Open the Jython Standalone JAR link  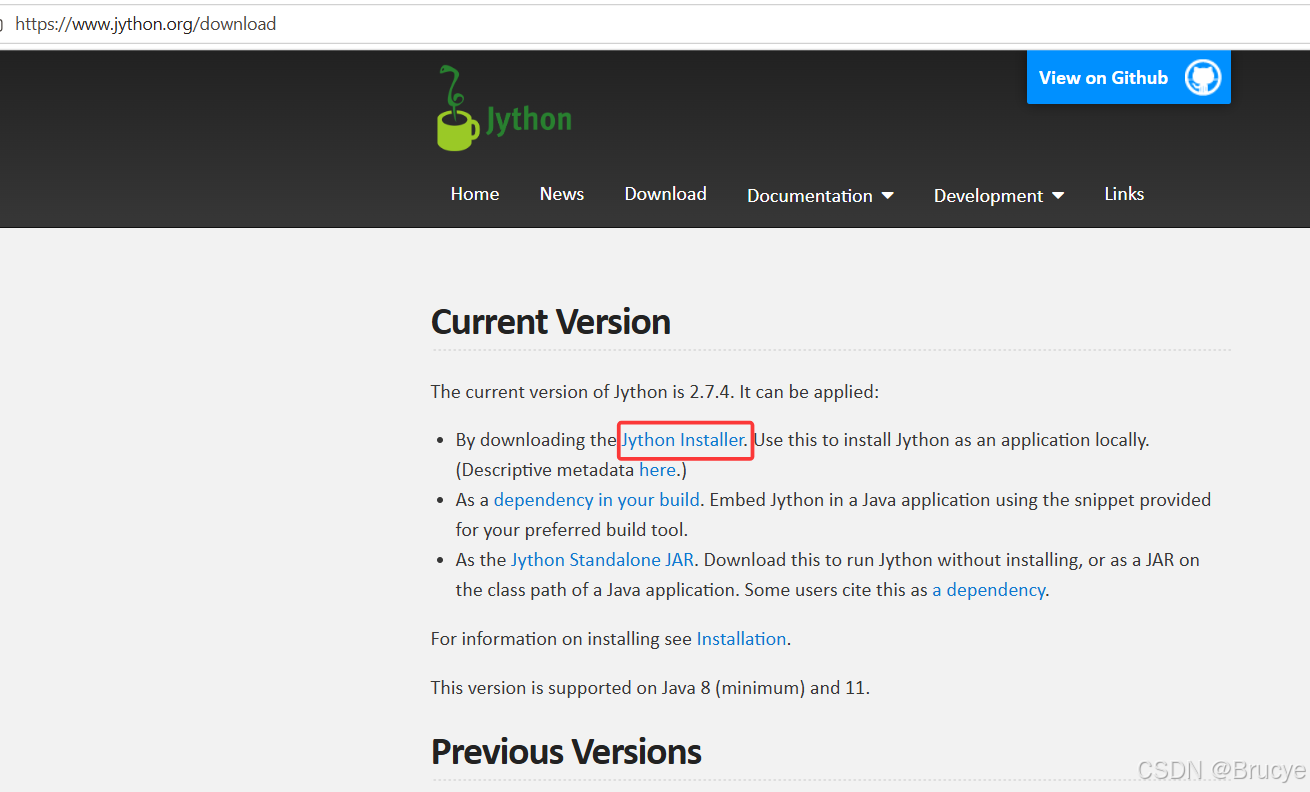(604, 560)
